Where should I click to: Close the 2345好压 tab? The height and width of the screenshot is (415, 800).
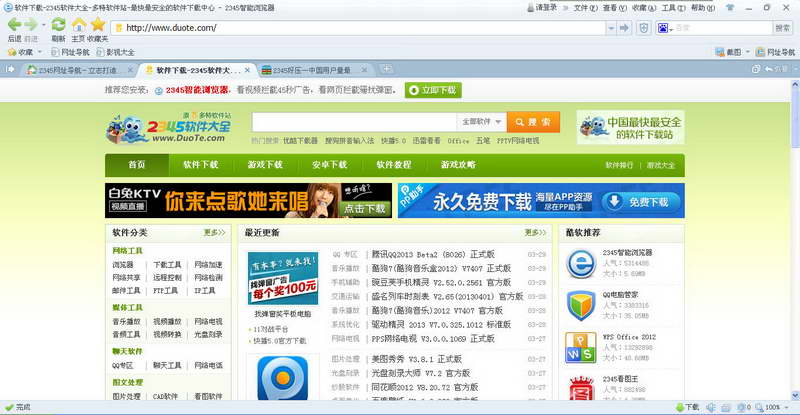click(x=364, y=70)
